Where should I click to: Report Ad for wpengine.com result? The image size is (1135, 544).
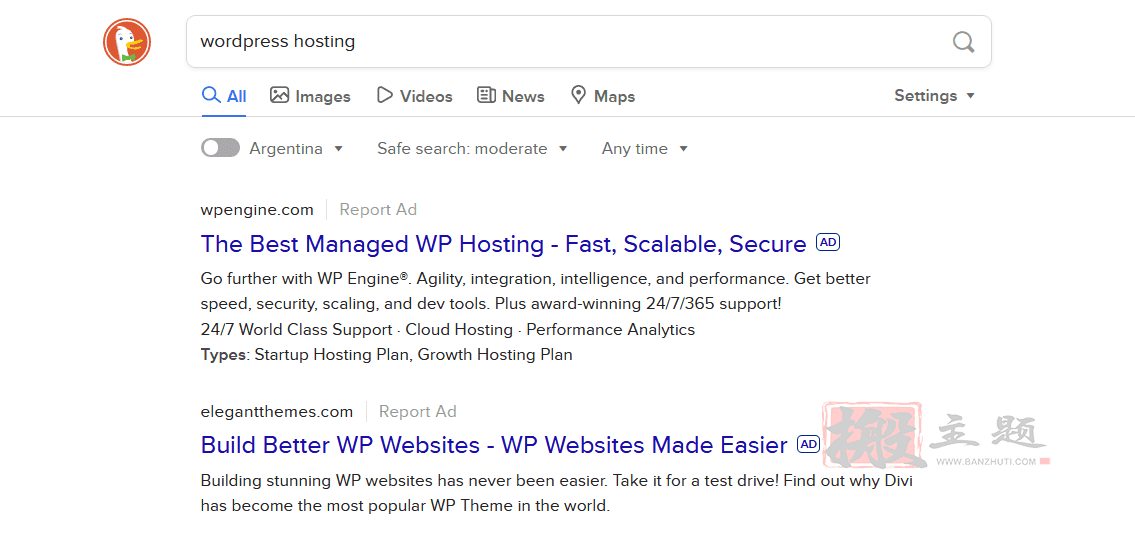click(378, 210)
